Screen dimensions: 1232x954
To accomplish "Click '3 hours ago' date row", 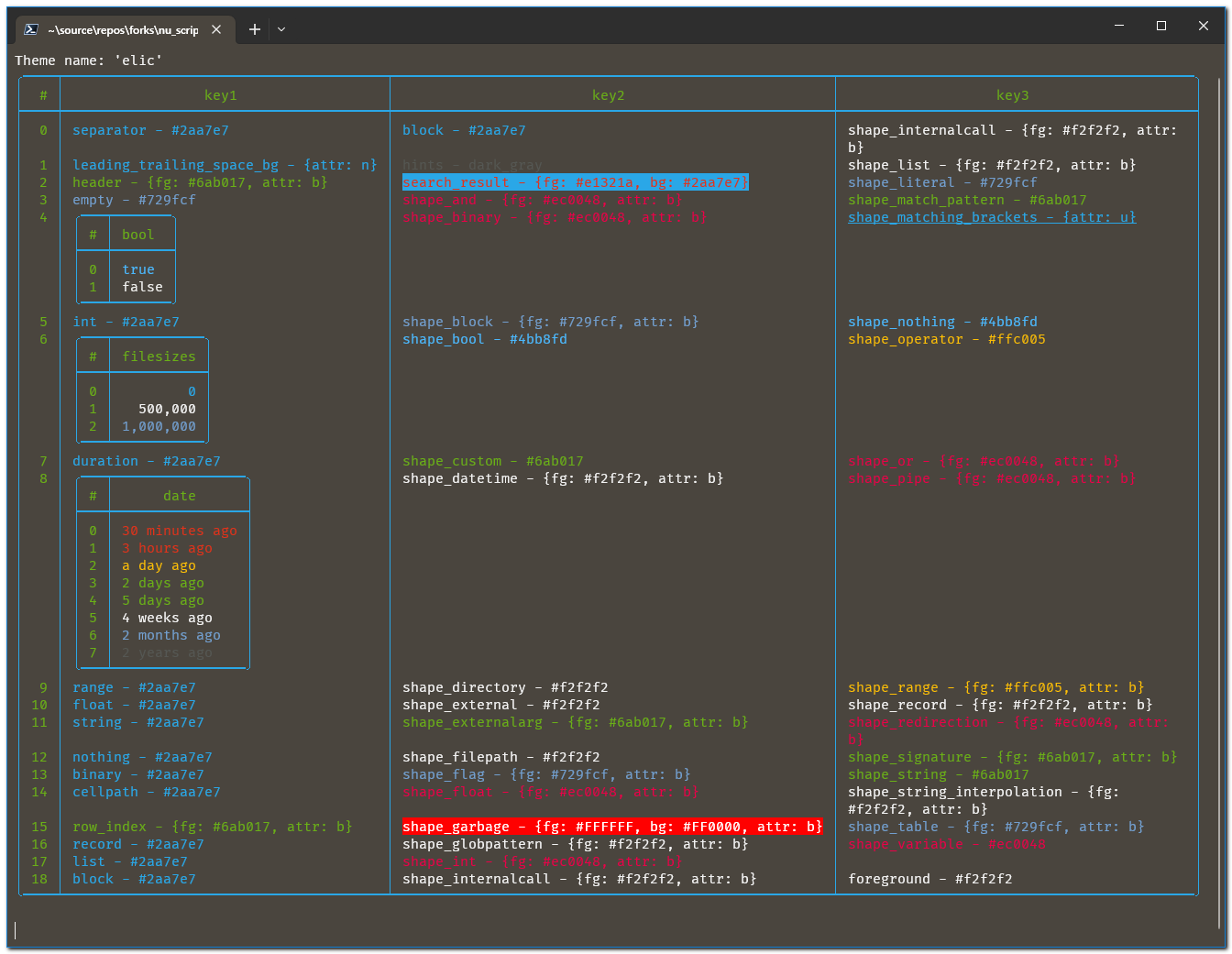I will 168,548.
